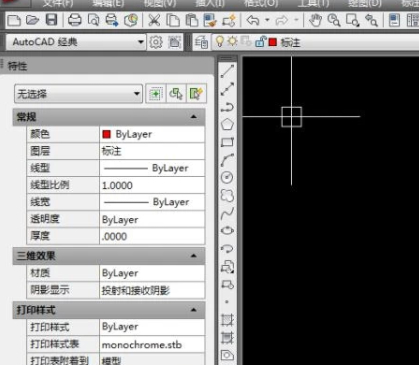Screen dimensions: 419x365
Task: Paste from clipboard icon
Action: point(192,20)
